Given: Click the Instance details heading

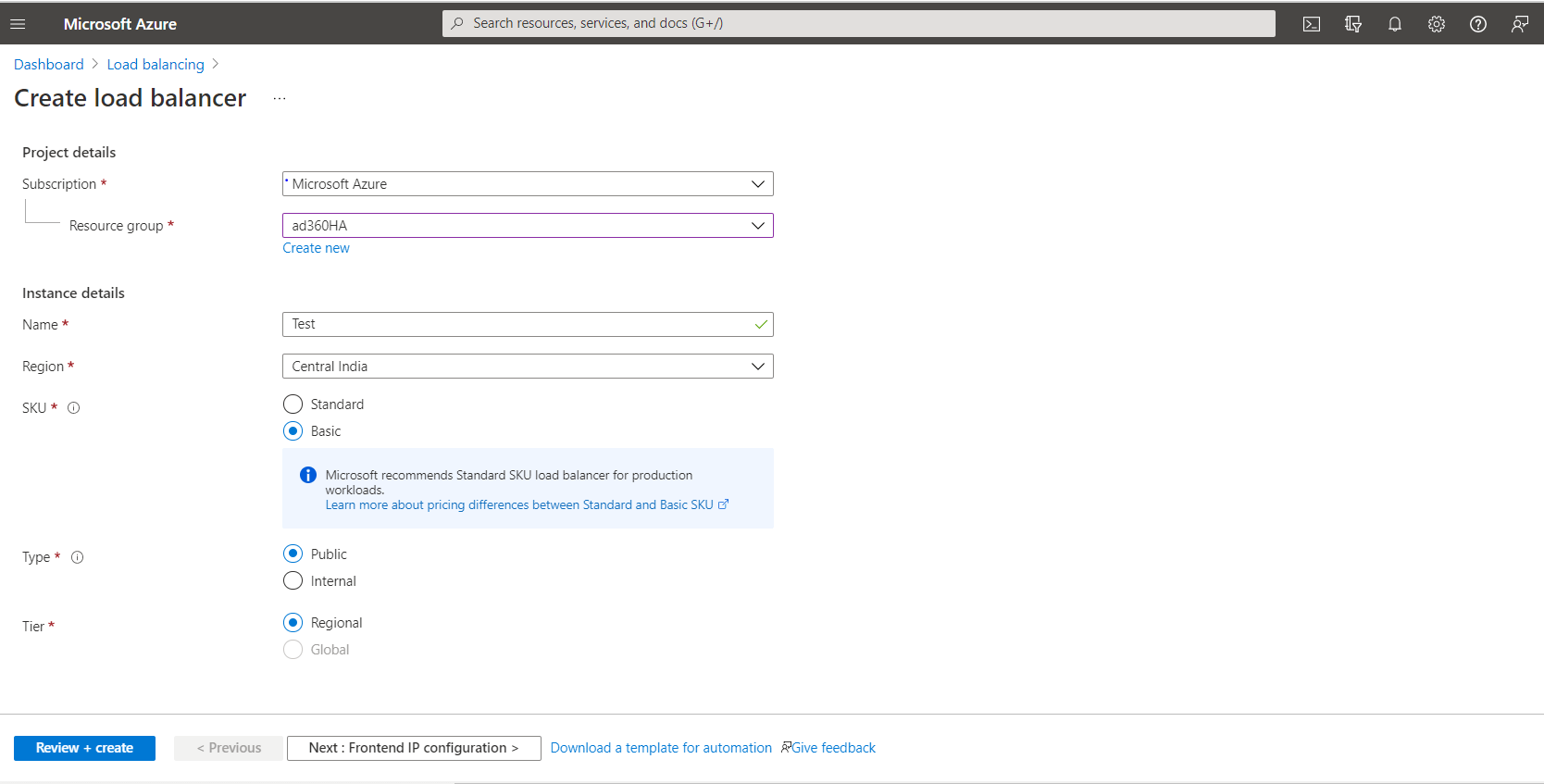Looking at the screenshot, I should click(73, 293).
